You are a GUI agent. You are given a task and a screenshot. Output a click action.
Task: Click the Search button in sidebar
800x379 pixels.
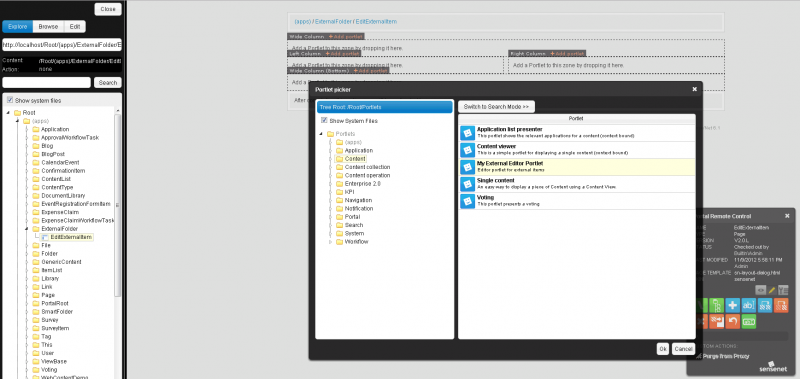click(x=108, y=83)
